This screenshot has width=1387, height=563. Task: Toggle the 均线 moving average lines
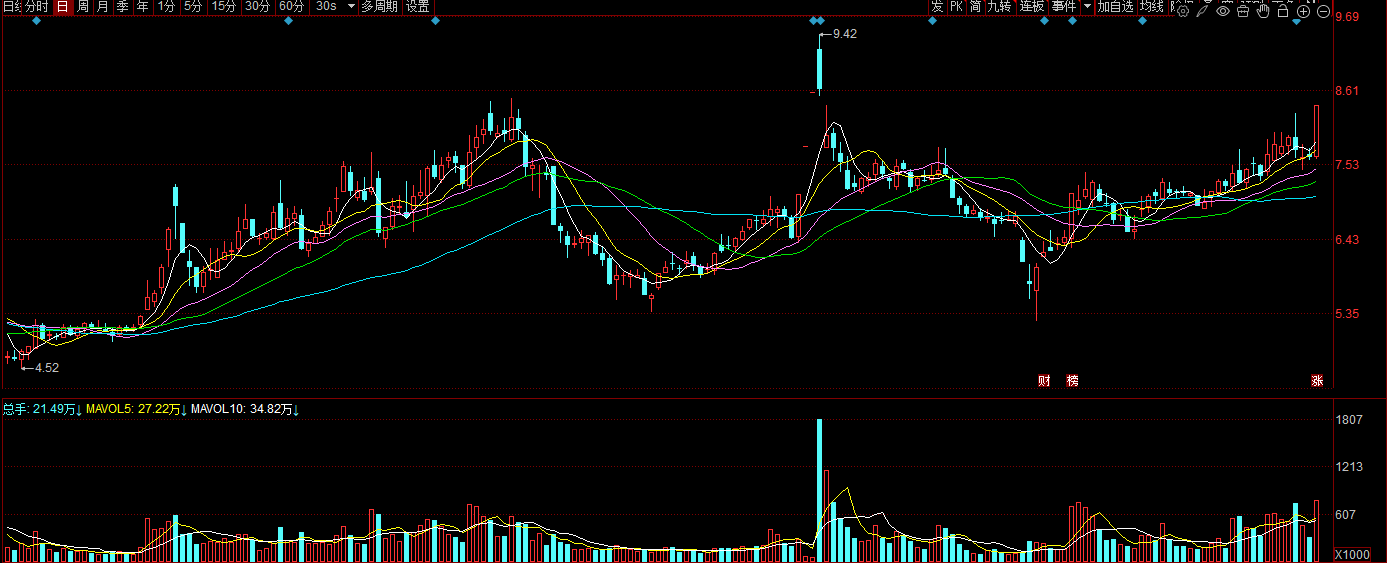pos(1152,6)
